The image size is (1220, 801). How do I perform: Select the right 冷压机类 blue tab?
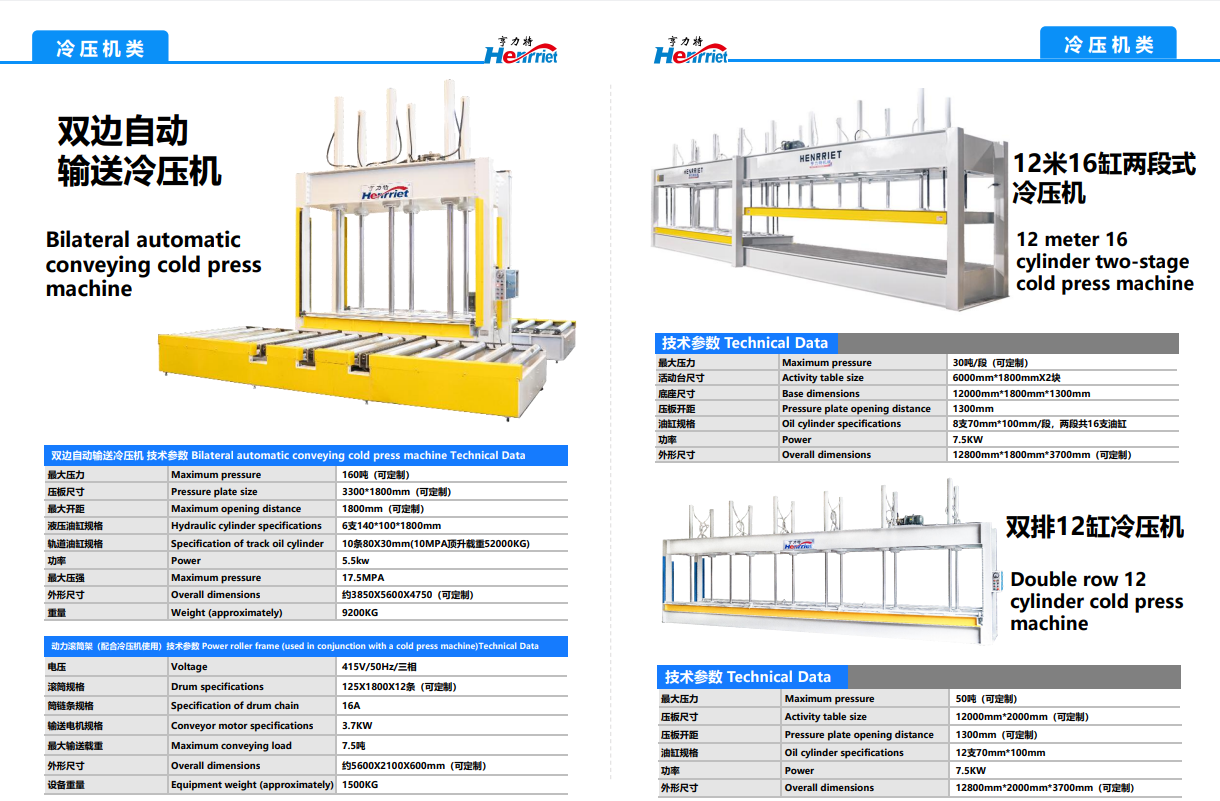click(1108, 44)
